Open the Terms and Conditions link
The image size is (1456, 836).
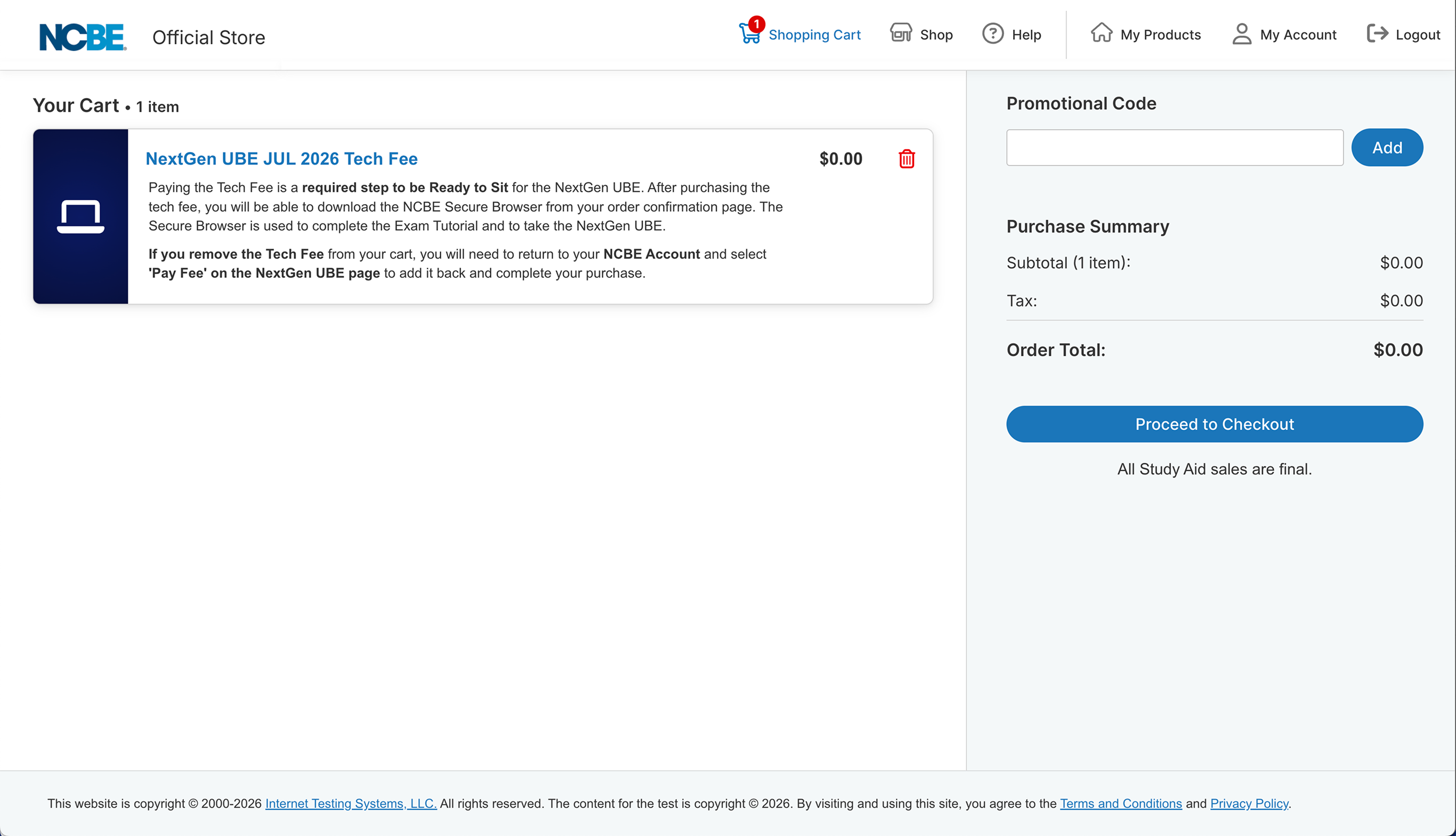click(x=1121, y=804)
